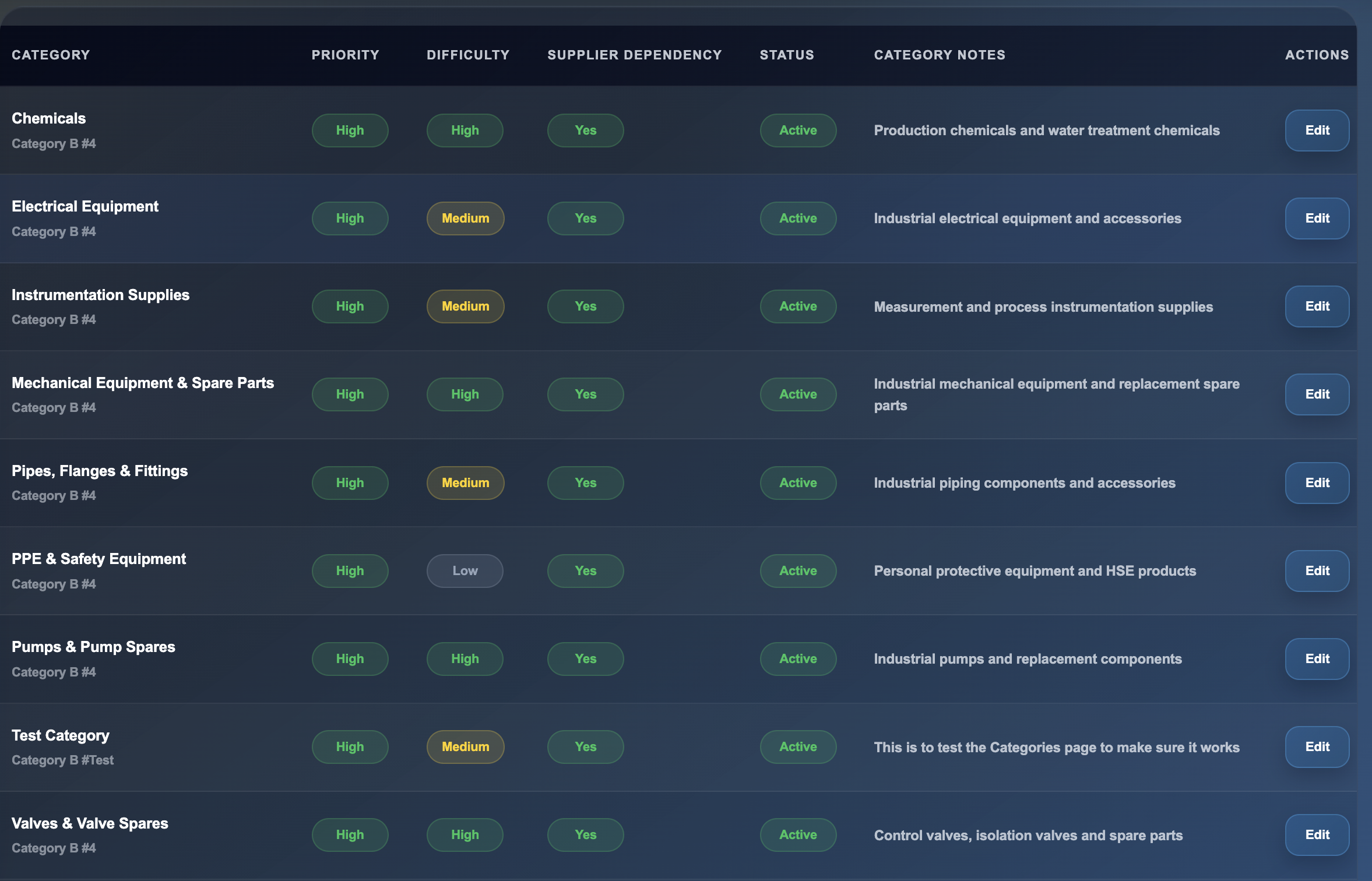This screenshot has width=1372, height=881.
Task: Click Edit for Mechanical Equipment & Spare Parts
Action: (x=1317, y=394)
